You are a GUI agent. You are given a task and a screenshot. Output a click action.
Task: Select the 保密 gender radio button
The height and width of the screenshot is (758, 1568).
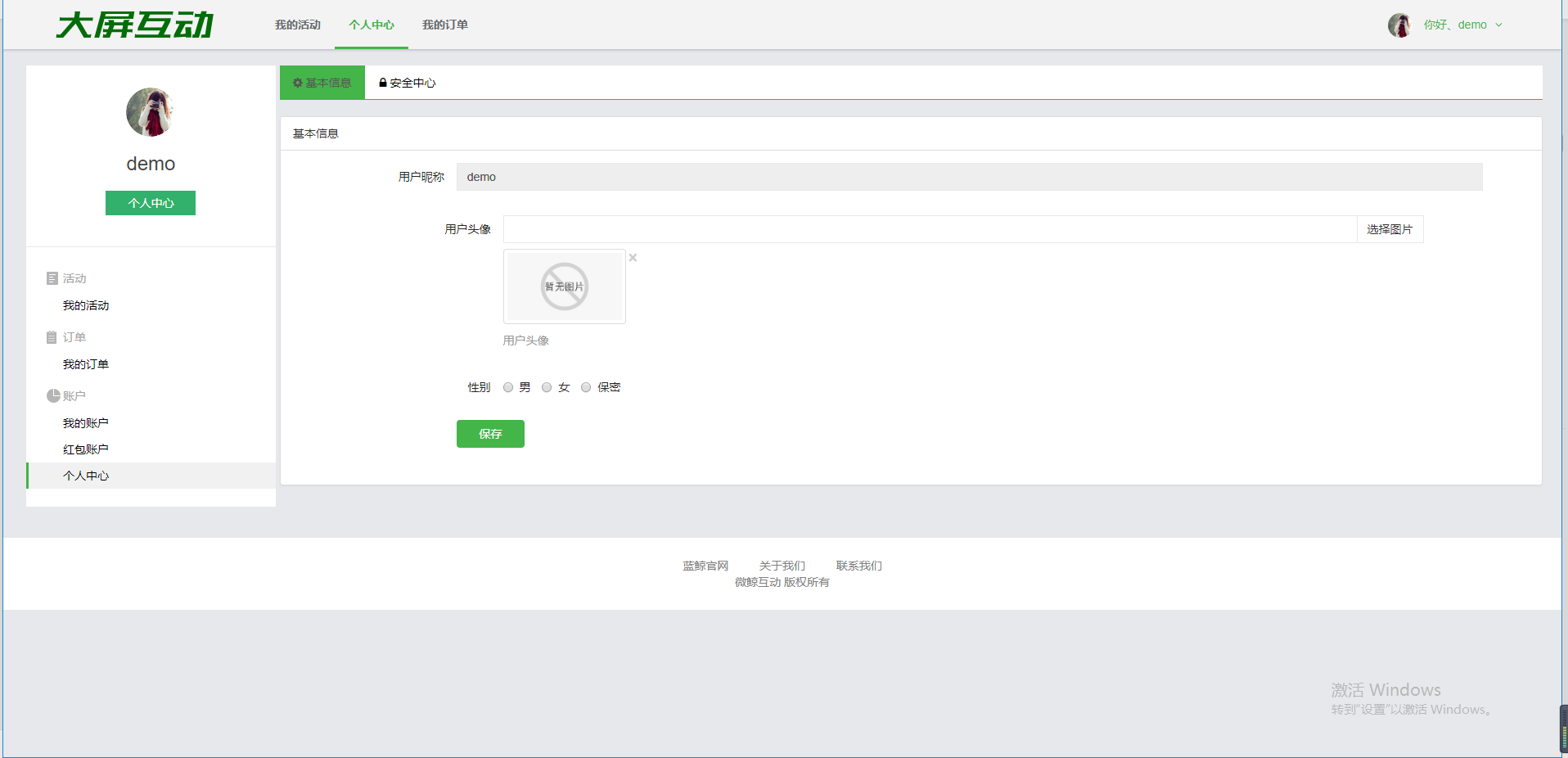(586, 388)
